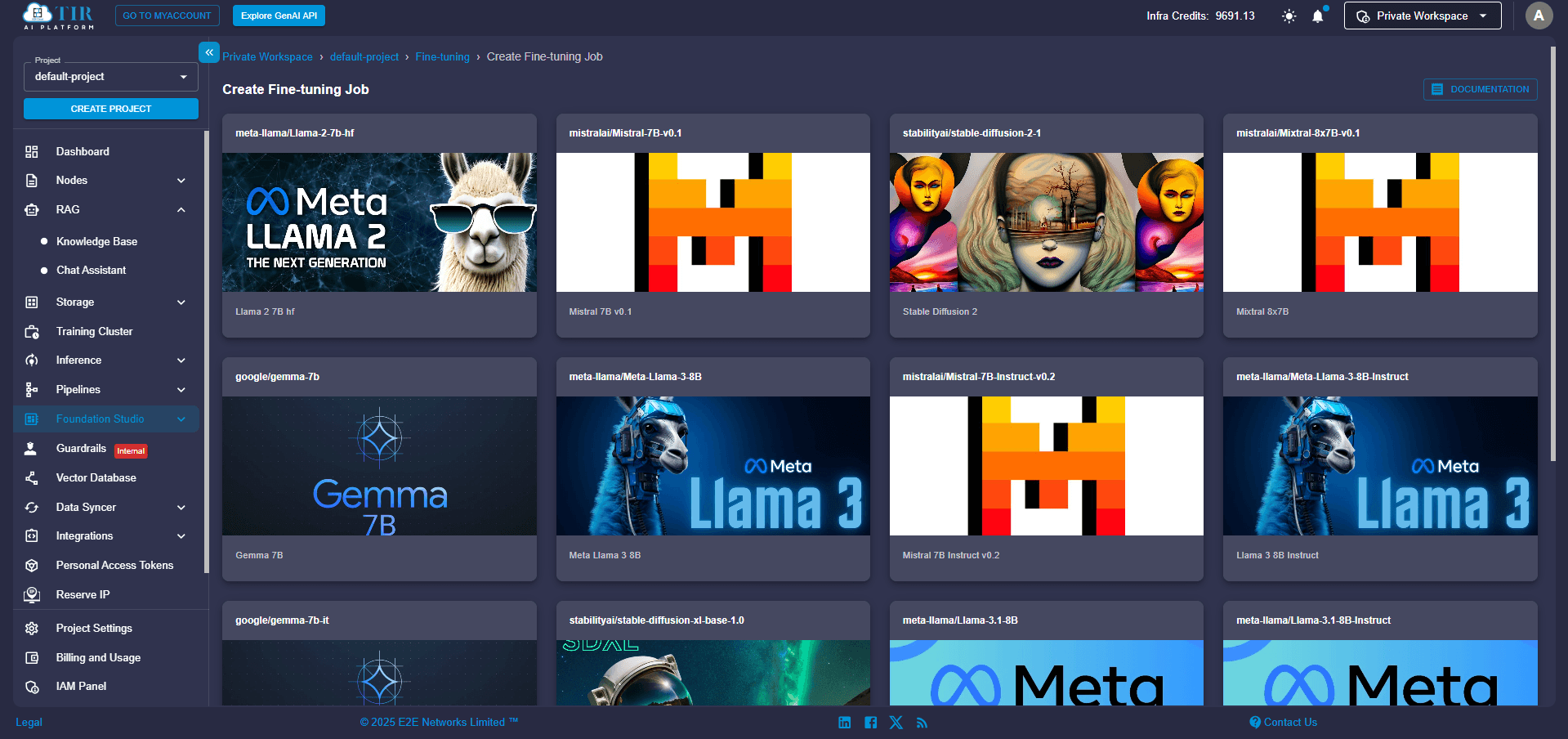Click the CREATE PROJECT button
1568x739 pixels.
[111, 109]
